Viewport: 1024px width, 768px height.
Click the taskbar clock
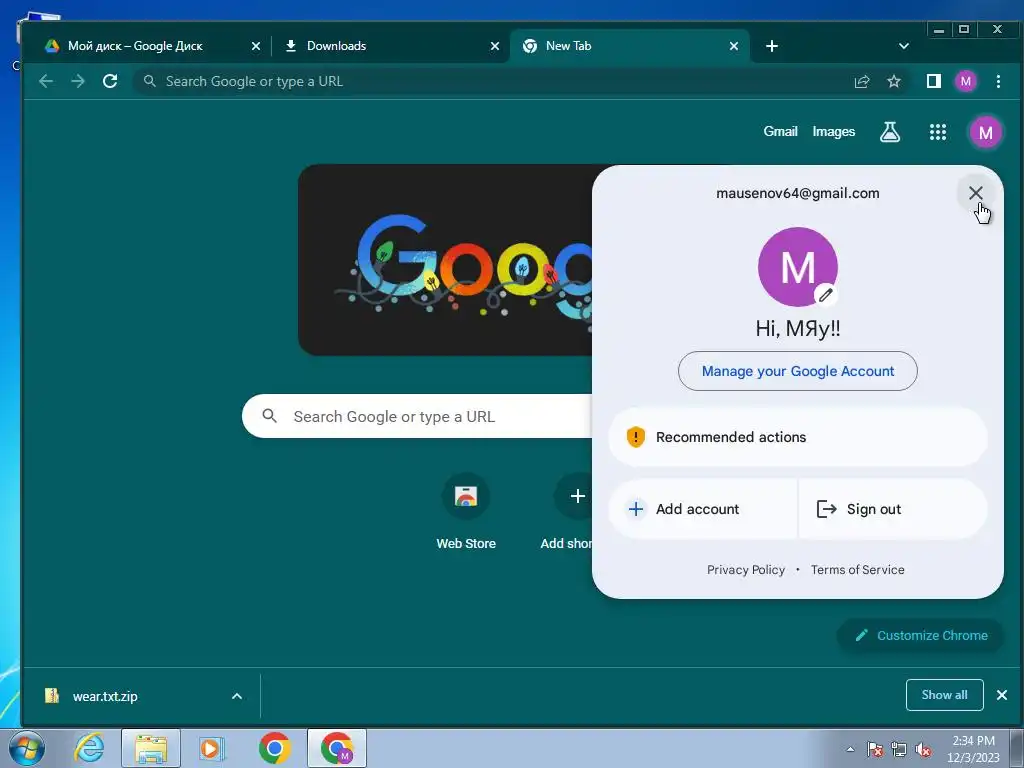(973, 749)
